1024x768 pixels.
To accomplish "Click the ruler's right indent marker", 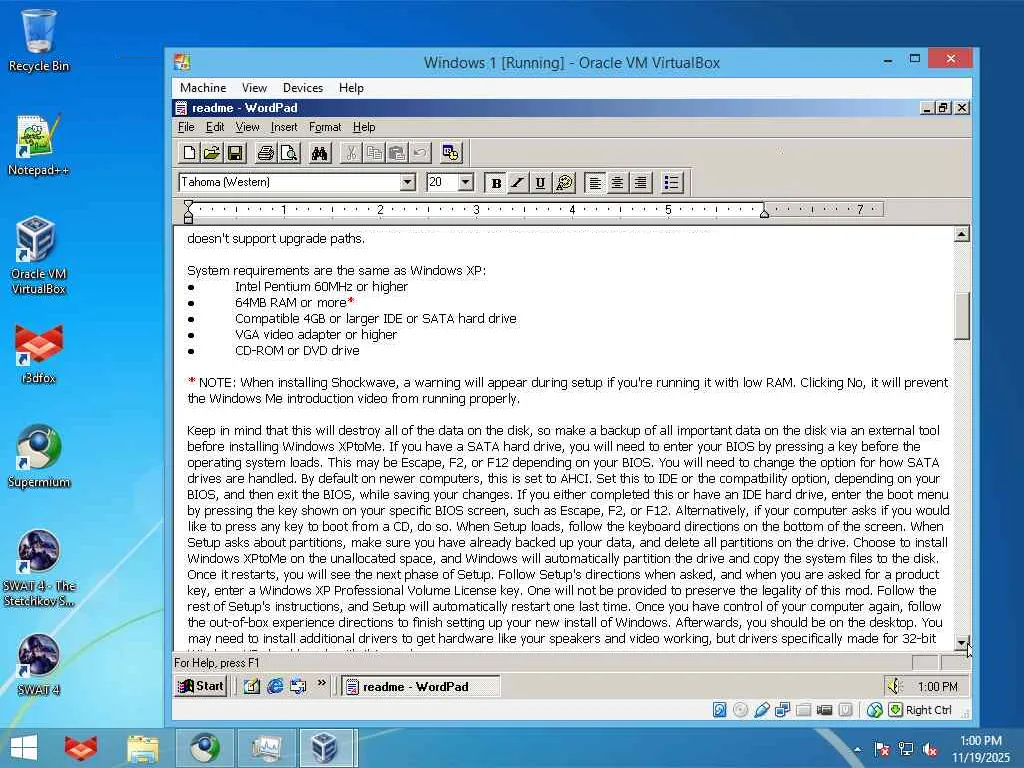I will [764, 212].
